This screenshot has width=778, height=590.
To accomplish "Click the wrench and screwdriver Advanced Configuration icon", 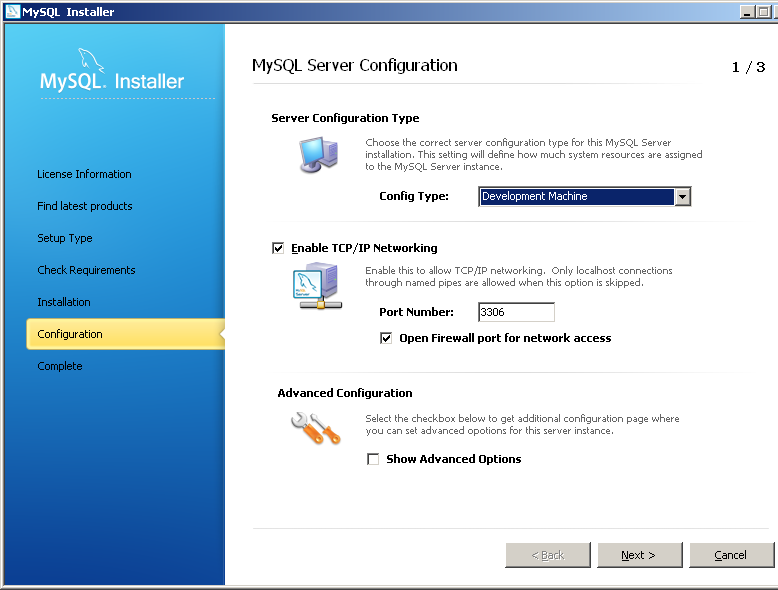I will coord(316,428).
